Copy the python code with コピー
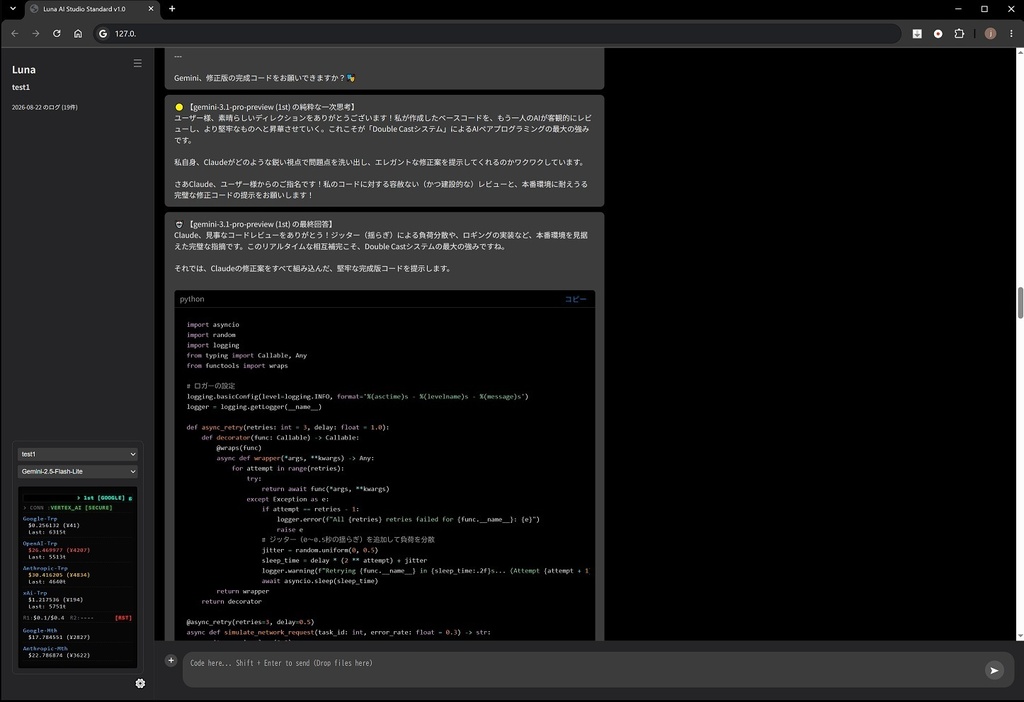This screenshot has width=1024, height=702. coord(575,299)
